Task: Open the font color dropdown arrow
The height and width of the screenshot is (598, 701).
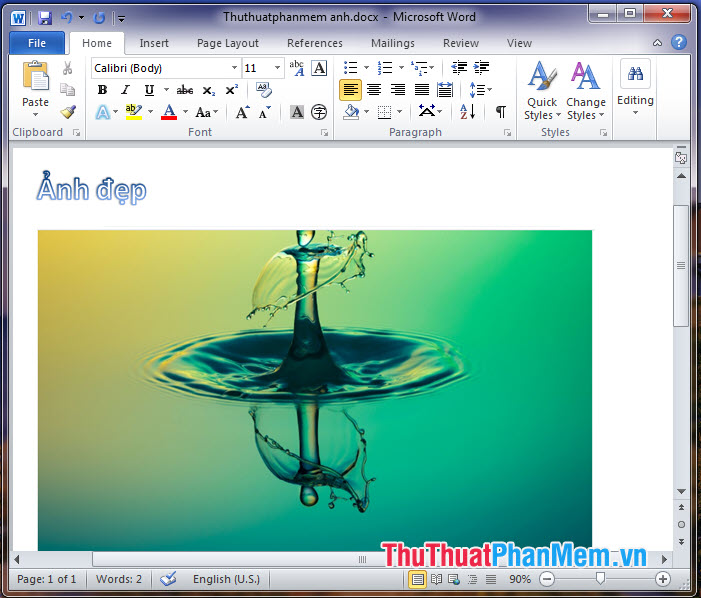Action: tap(186, 112)
